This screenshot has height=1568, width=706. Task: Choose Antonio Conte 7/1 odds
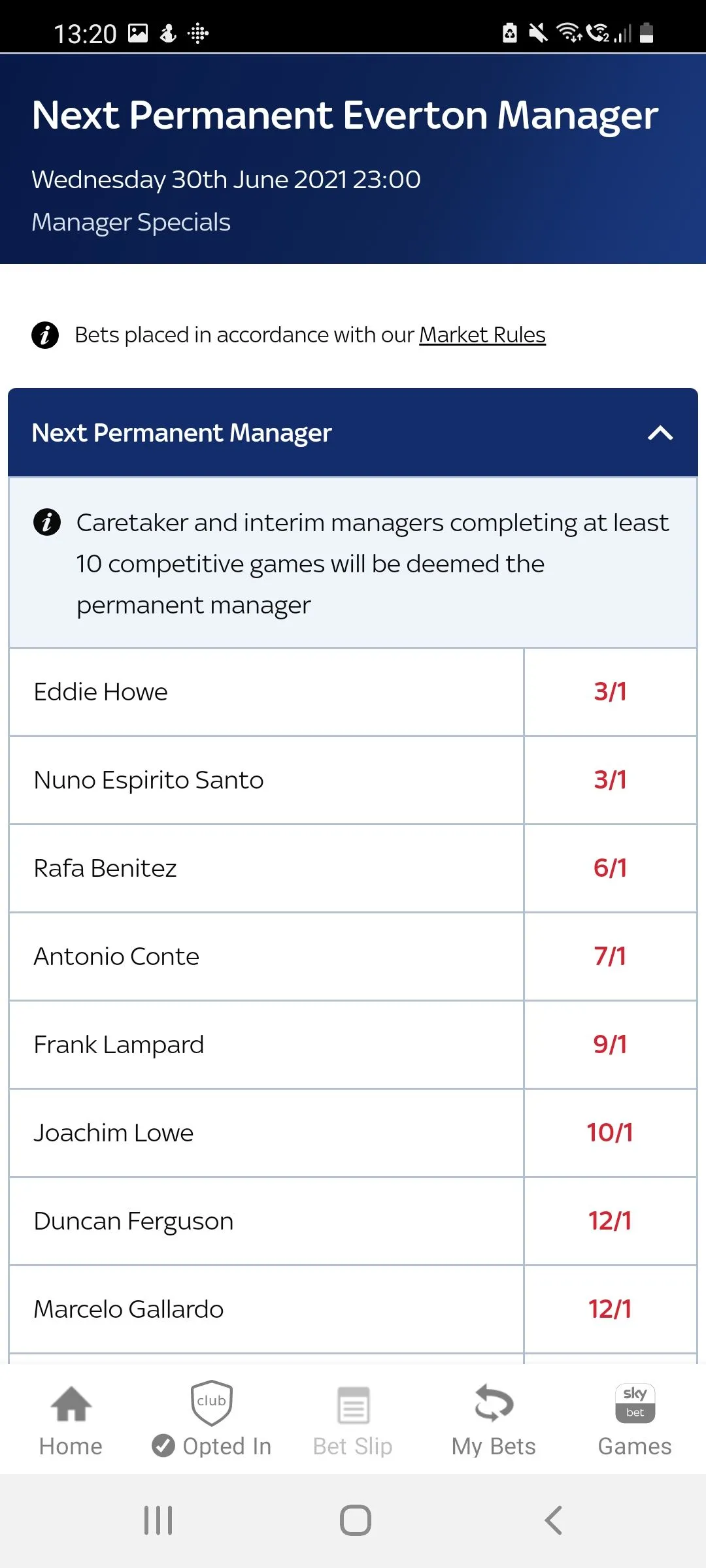click(610, 956)
